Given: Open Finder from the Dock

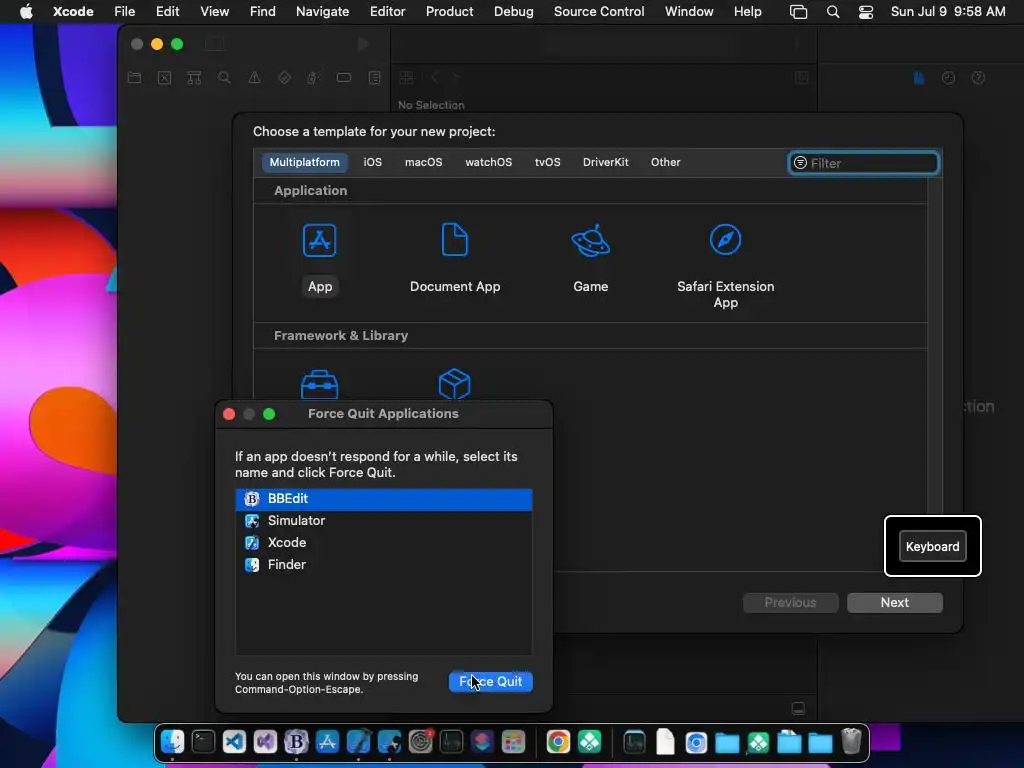Looking at the screenshot, I should [x=172, y=742].
